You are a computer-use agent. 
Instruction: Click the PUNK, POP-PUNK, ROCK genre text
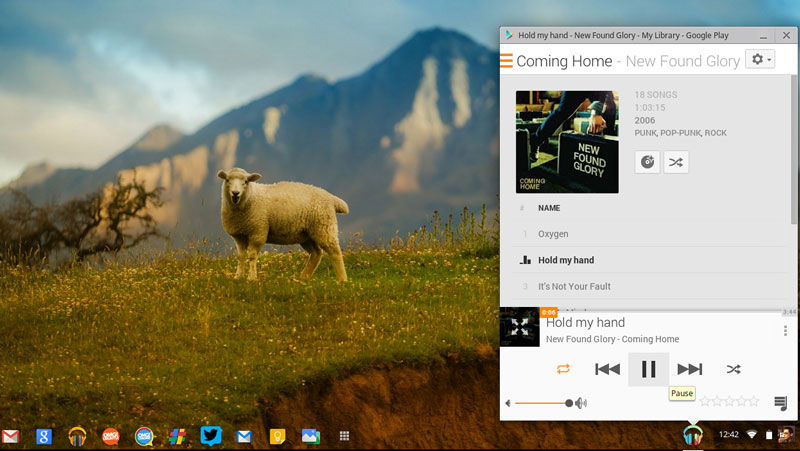[x=681, y=133]
